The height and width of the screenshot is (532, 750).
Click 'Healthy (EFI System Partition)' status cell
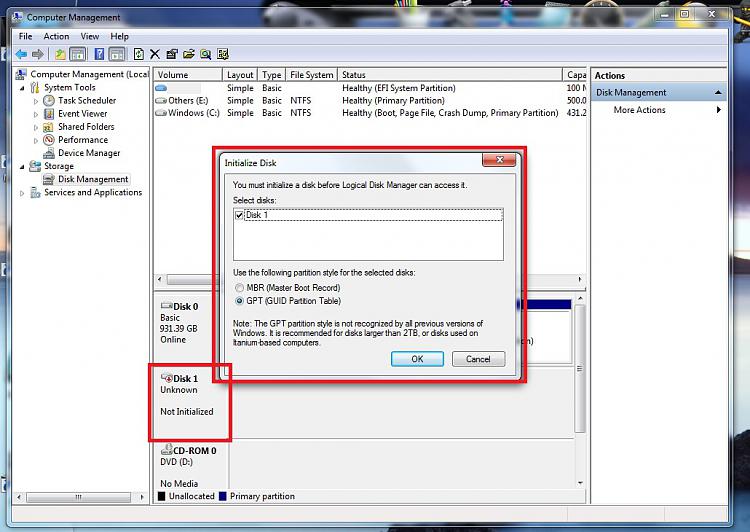tap(398, 88)
